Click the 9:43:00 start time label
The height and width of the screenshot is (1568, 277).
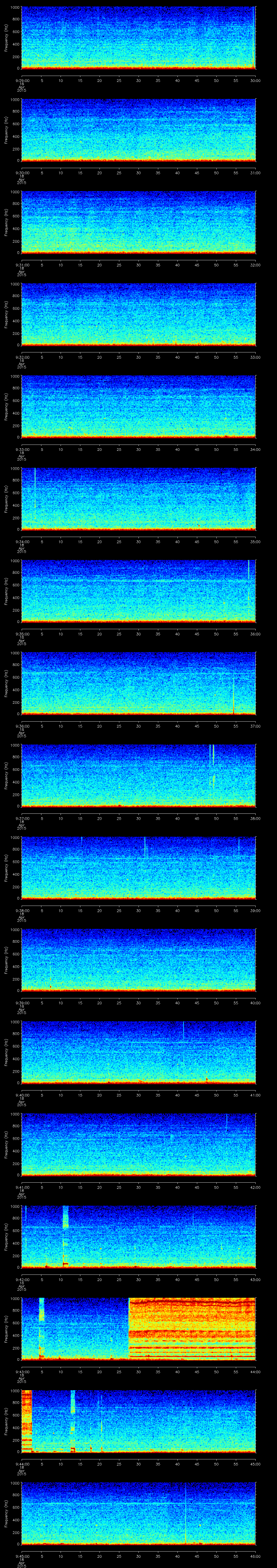pos(22,1372)
